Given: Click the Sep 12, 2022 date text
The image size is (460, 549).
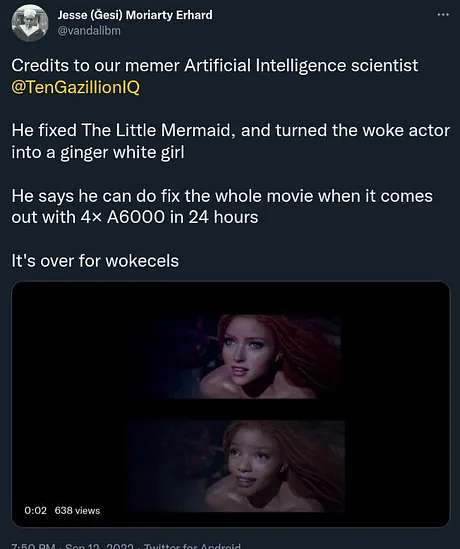Looking at the screenshot, I should point(99,545).
